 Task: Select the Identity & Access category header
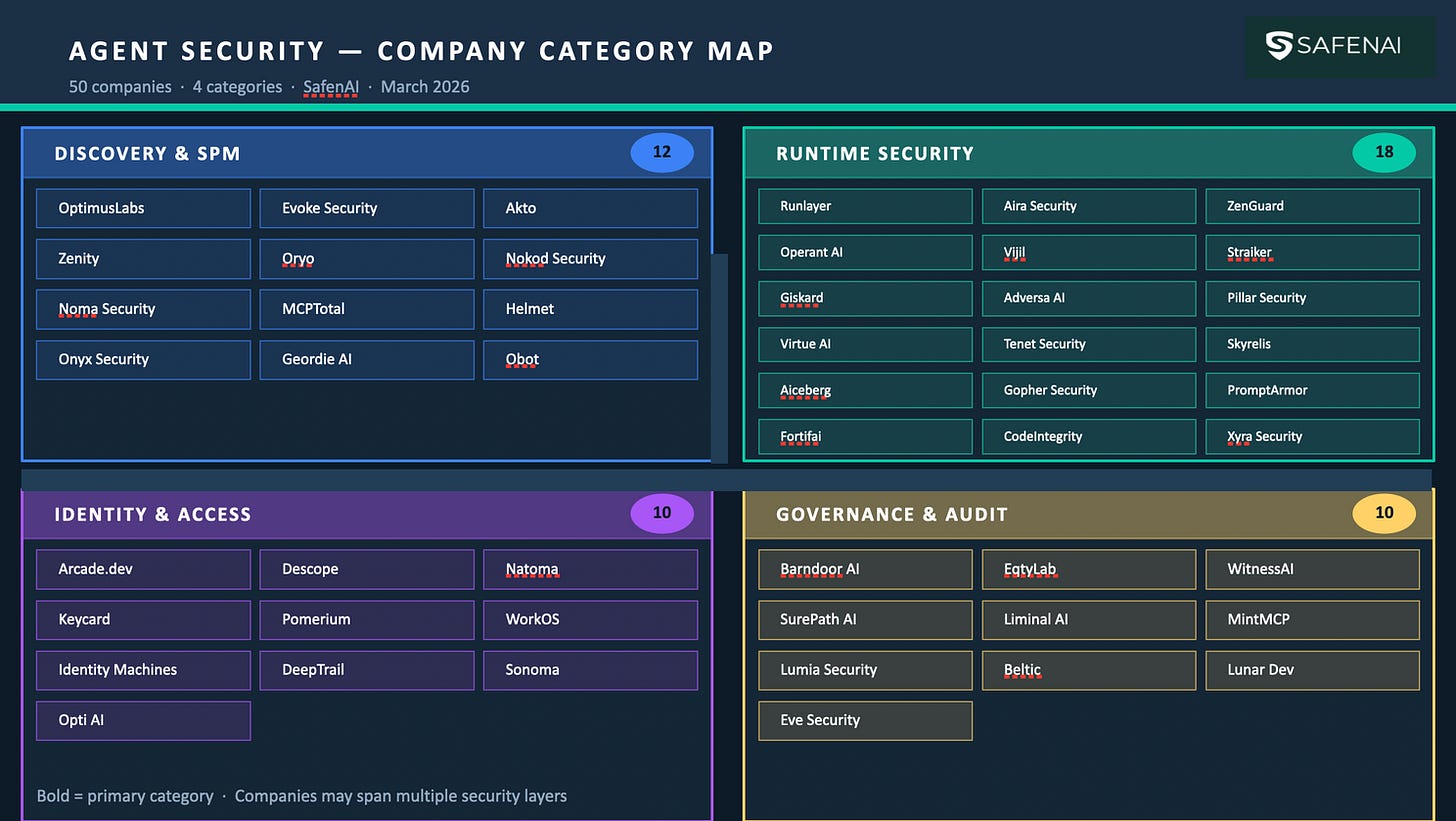pyautogui.click(x=367, y=514)
